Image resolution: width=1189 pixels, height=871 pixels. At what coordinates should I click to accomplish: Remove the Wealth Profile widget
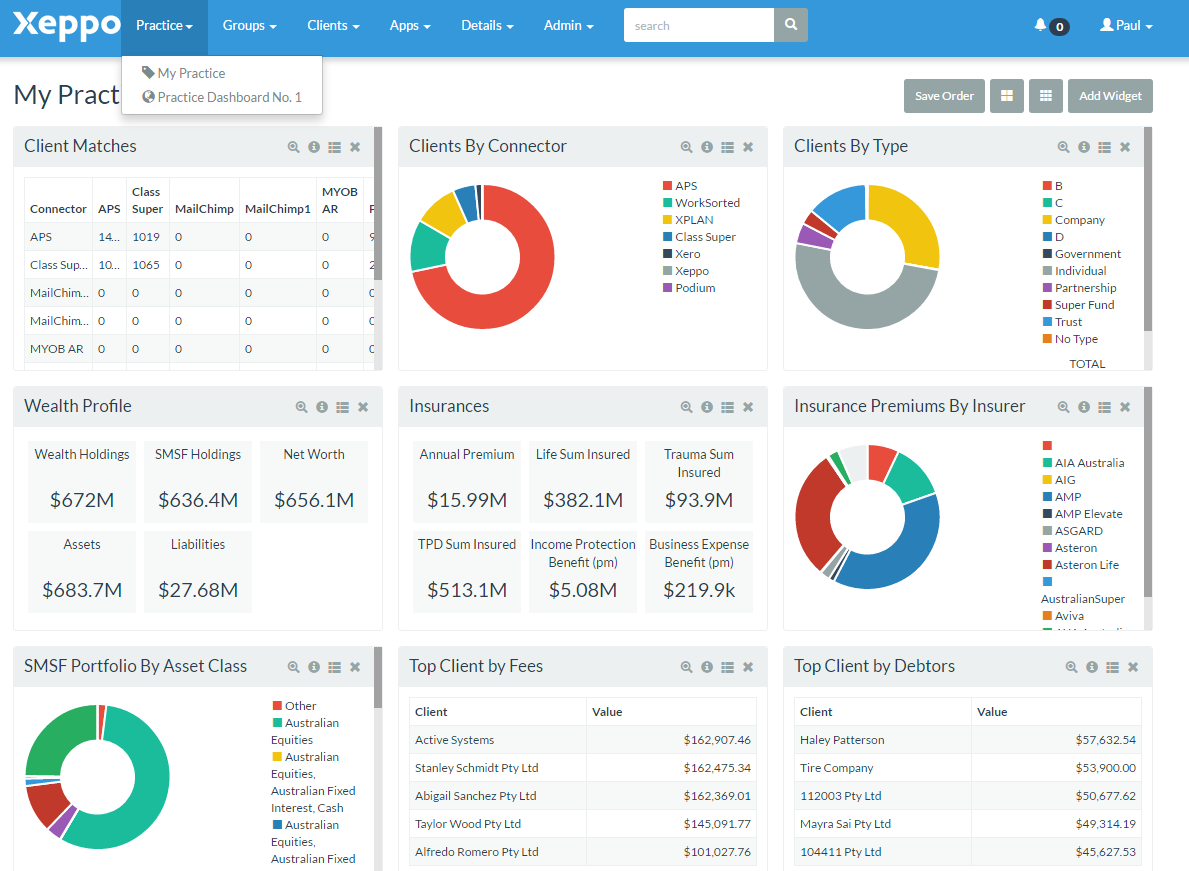point(363,407)
